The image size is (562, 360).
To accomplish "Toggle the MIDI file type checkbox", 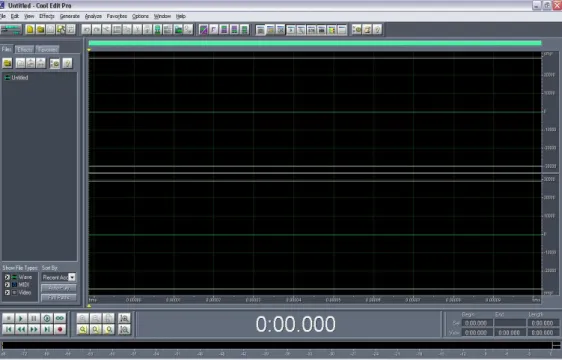I will [7, 285].
